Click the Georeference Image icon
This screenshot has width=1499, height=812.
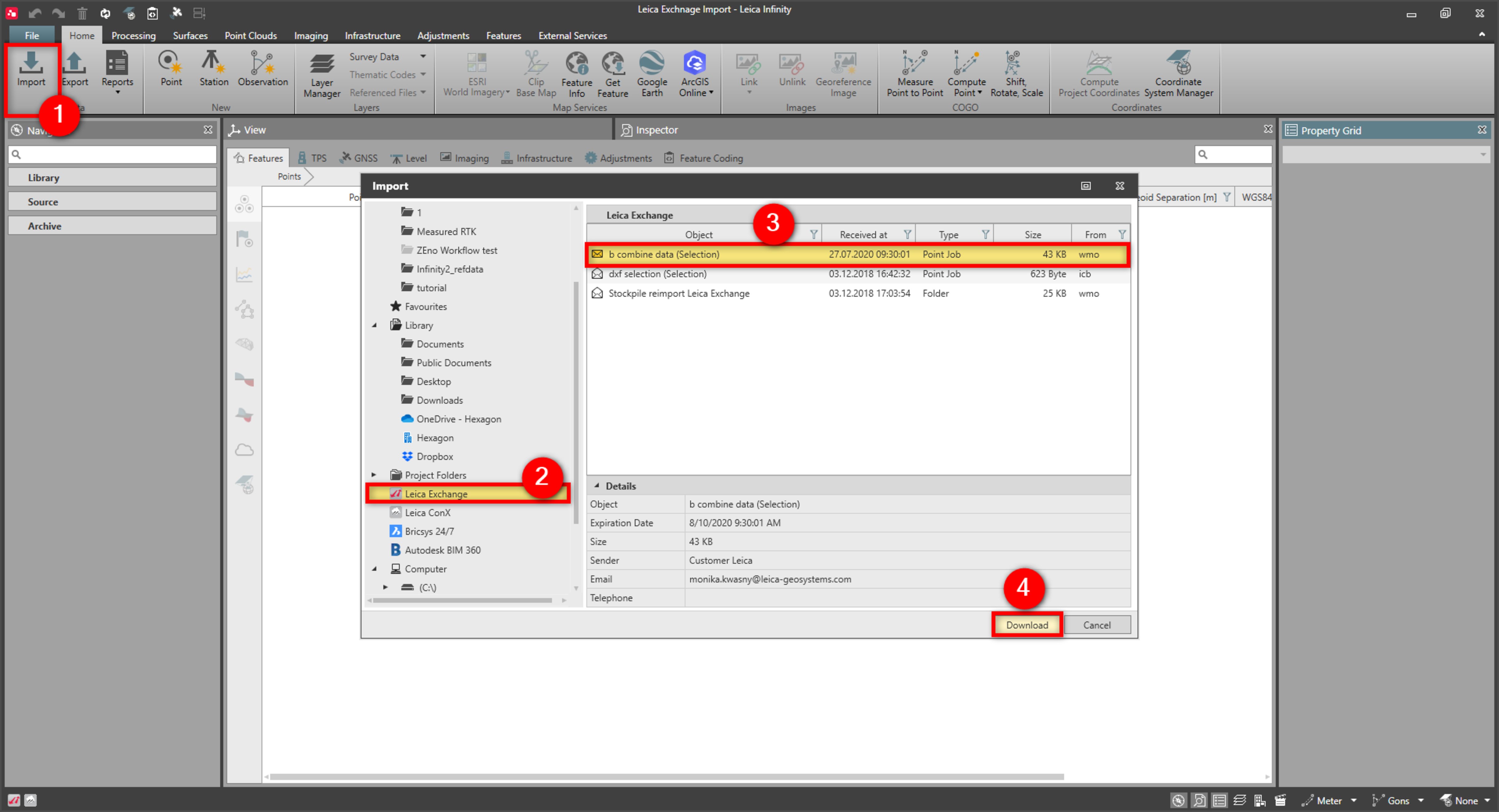(843, 74)
